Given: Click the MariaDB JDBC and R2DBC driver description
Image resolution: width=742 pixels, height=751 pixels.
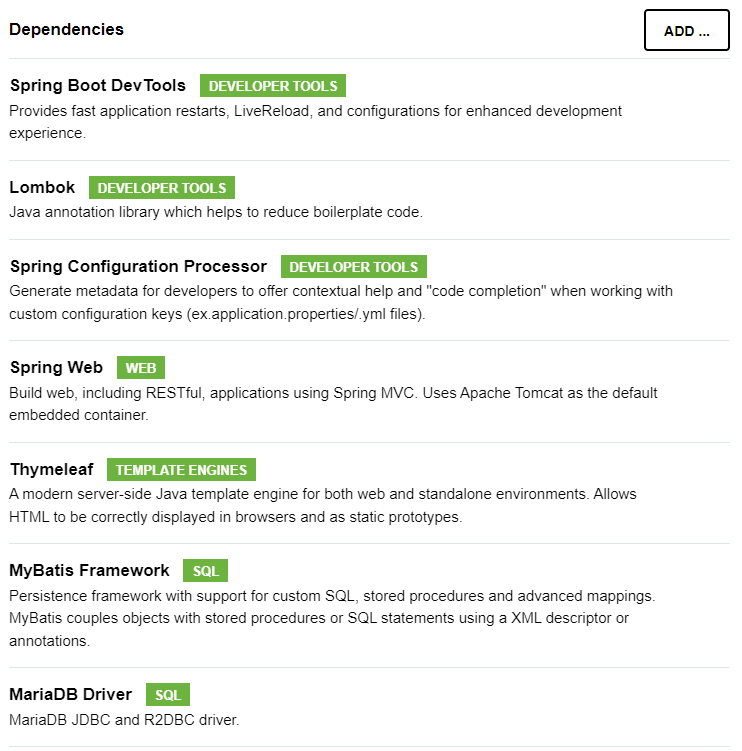Looking at the screenshot, I should click(x=124, y=720).
